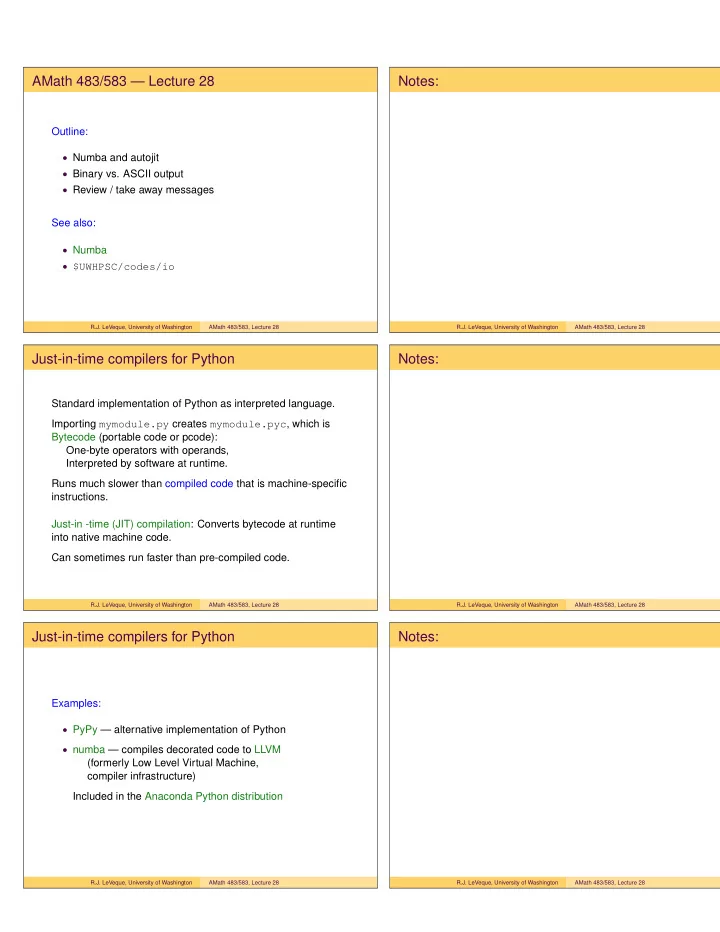
Task: Click the lowercase numba link in Examples
Action: [89, 750]
